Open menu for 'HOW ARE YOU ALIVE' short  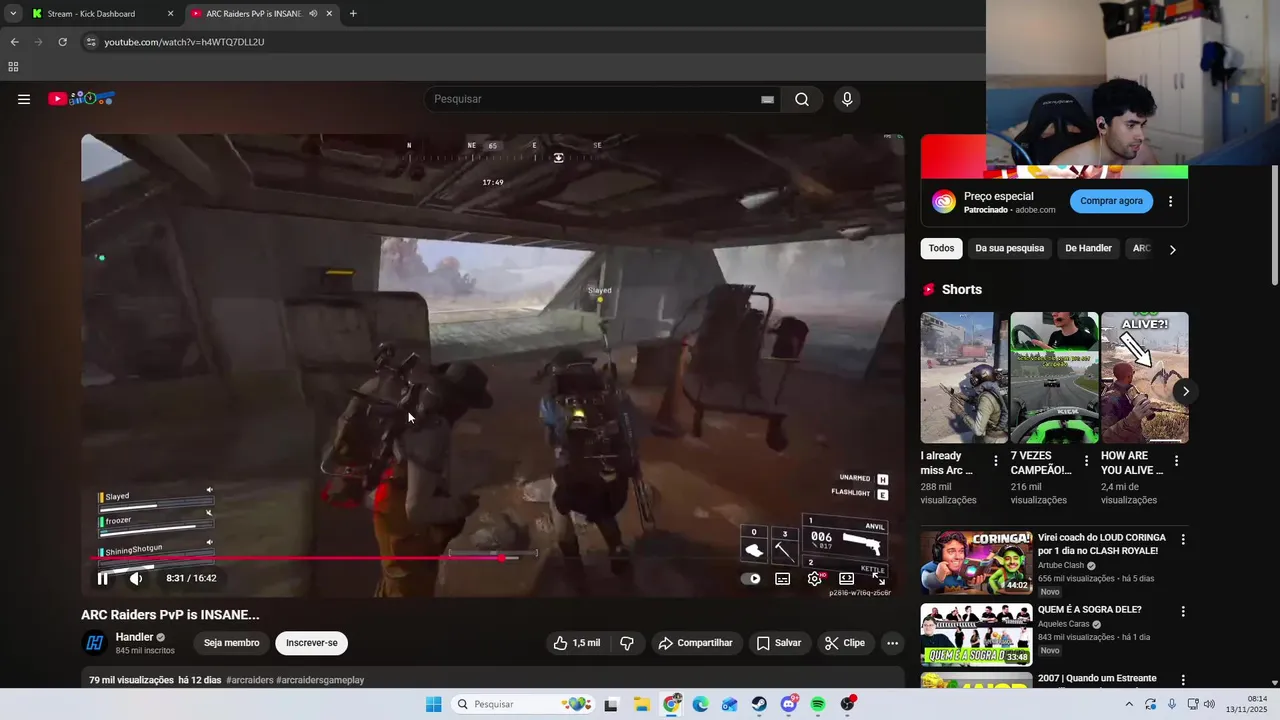(x=1176, y=461)
